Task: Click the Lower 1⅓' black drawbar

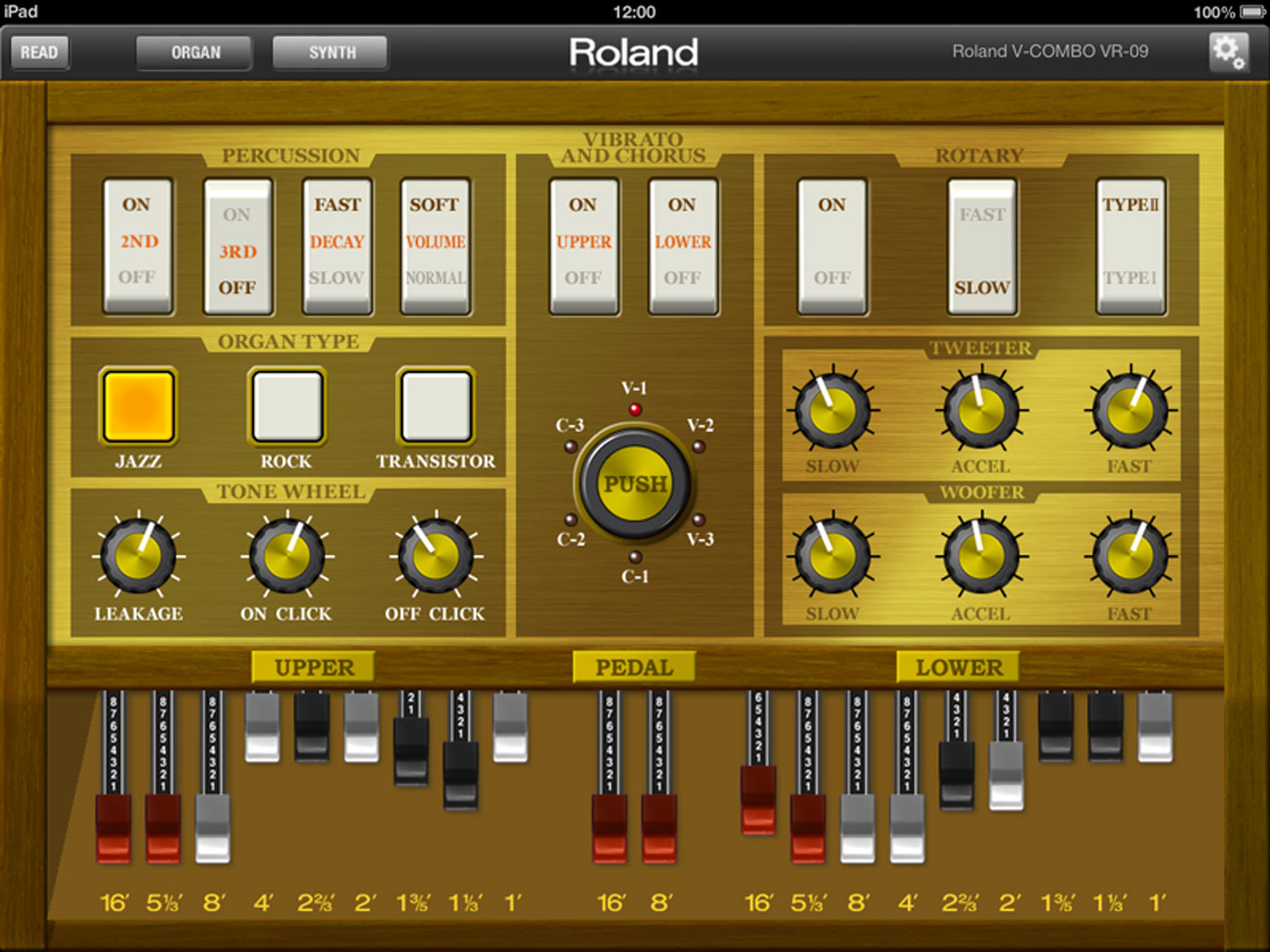Action: point(1105,728)
